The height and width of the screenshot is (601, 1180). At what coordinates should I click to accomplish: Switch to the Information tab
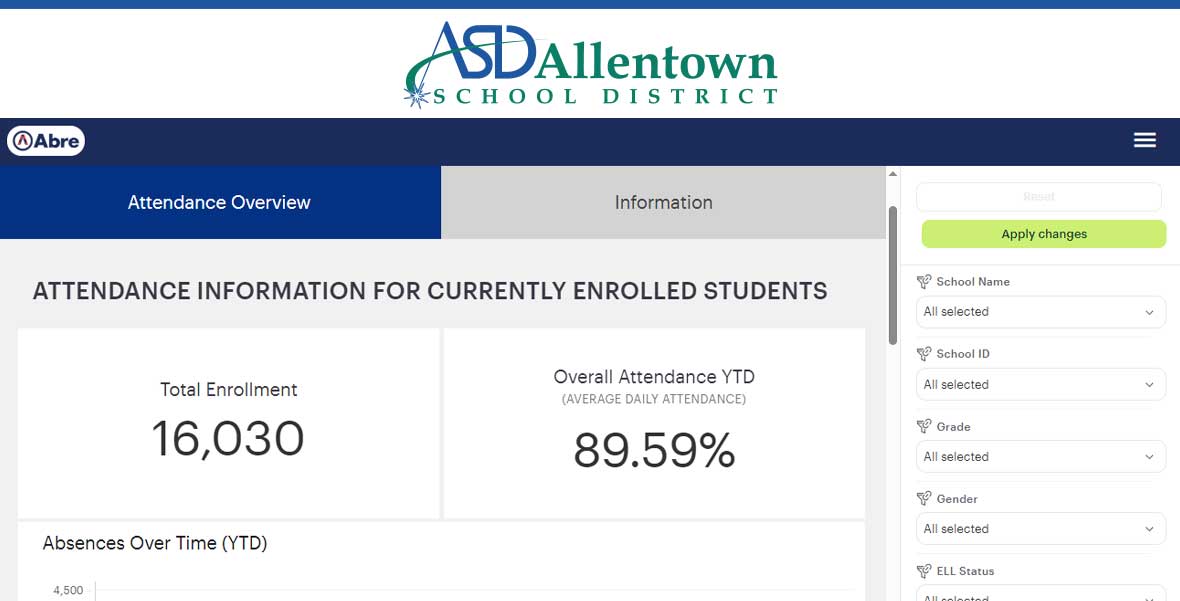pyautogui.click(x=663, y=202)
